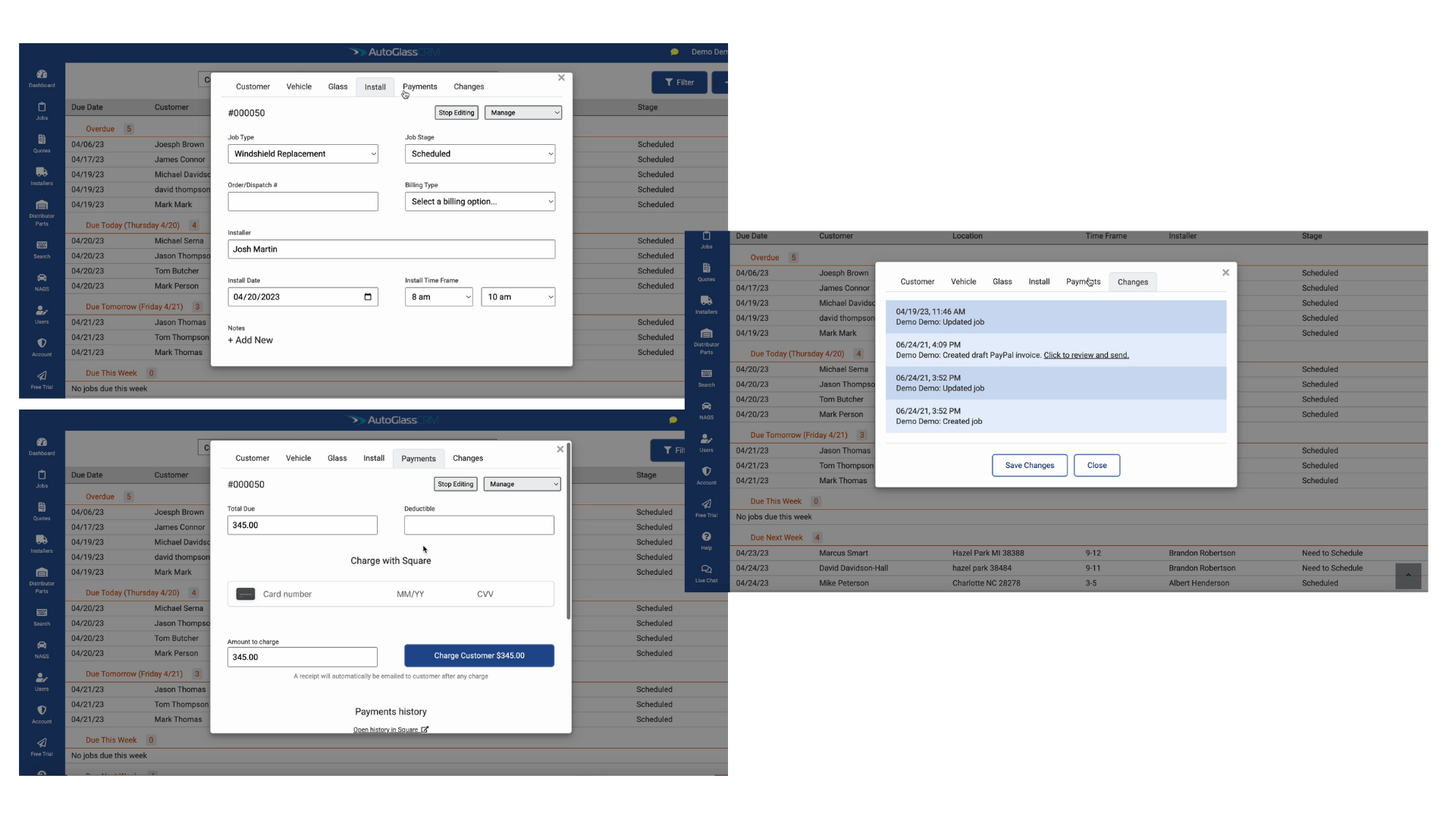Open Account settings from the sidebar
The image size is (1456, 819).
point(42,346)
